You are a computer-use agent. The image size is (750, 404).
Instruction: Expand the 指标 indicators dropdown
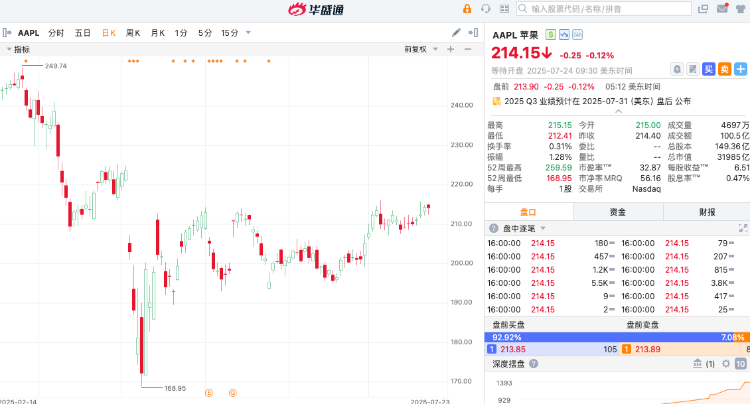click(x=19, y=49)
